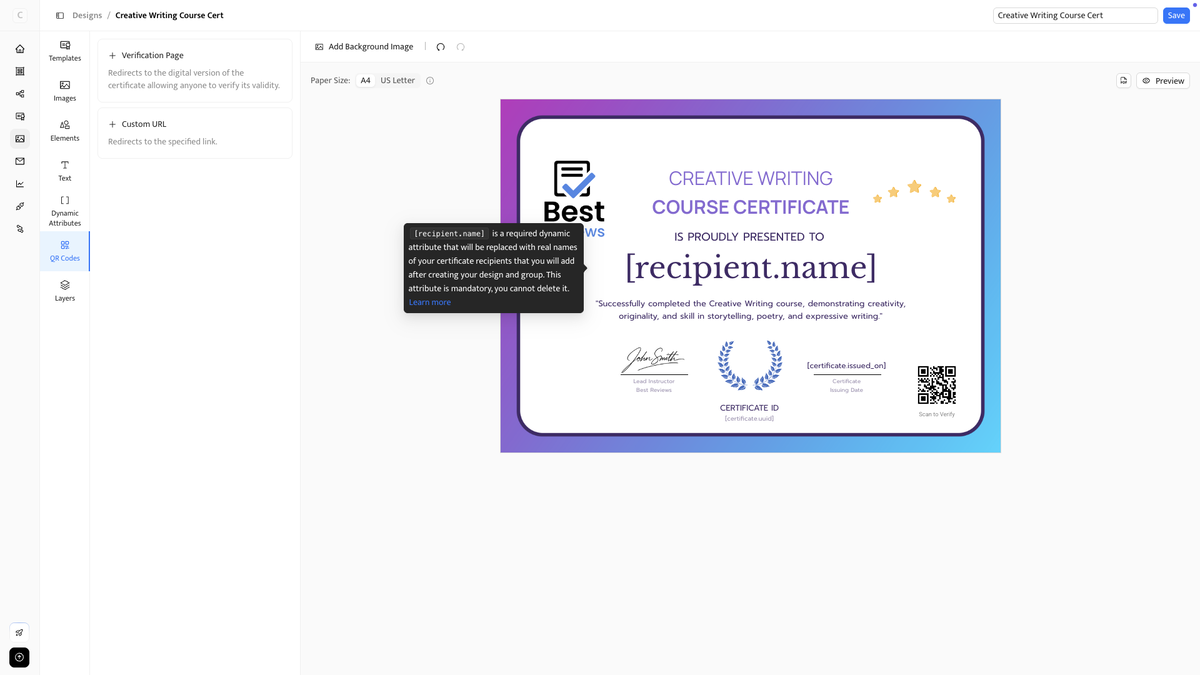The width and height of the screenshot is (1200, 675).
Task: Download the certificate as PDF
Action: coord(1123,80)
